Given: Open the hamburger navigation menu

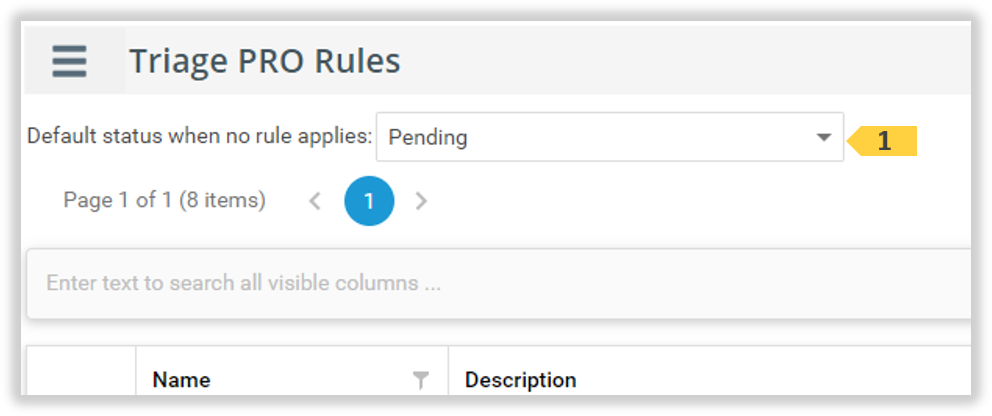Looking at the screenshot, I should coord(70,62).
